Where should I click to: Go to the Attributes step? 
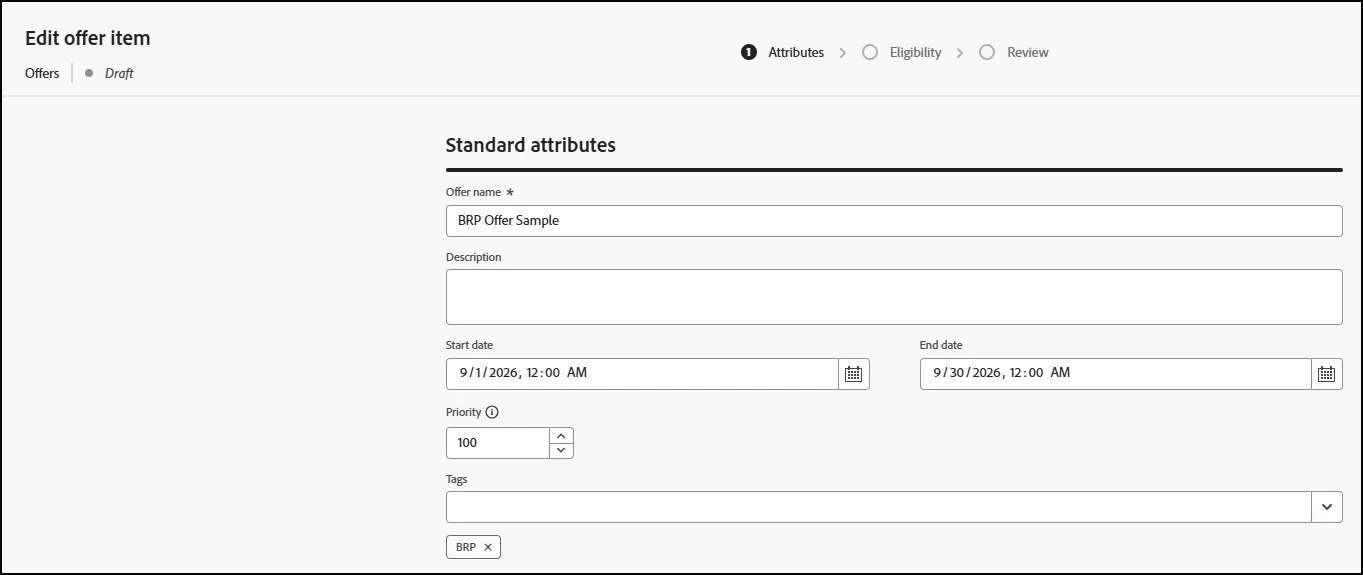tap(783, 52)
